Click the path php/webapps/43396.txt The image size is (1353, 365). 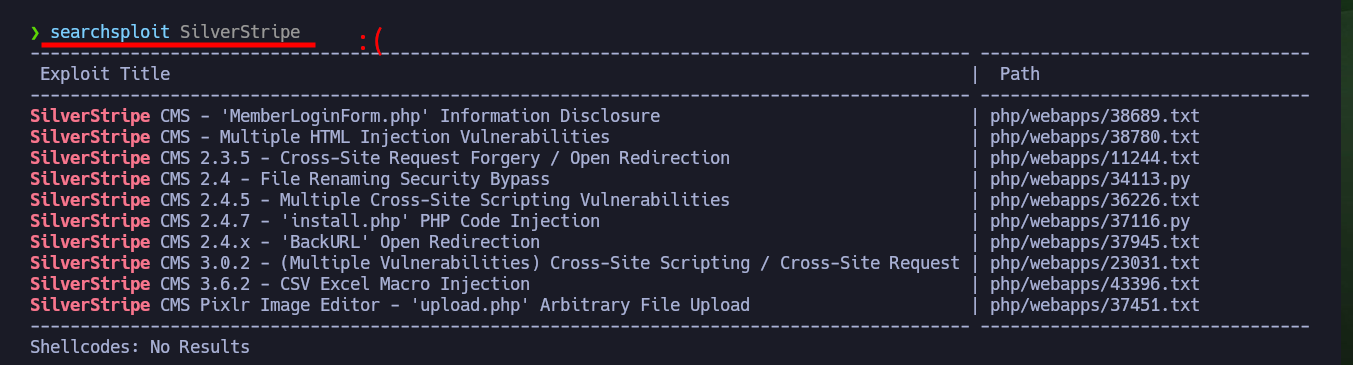pos(1095,284)
